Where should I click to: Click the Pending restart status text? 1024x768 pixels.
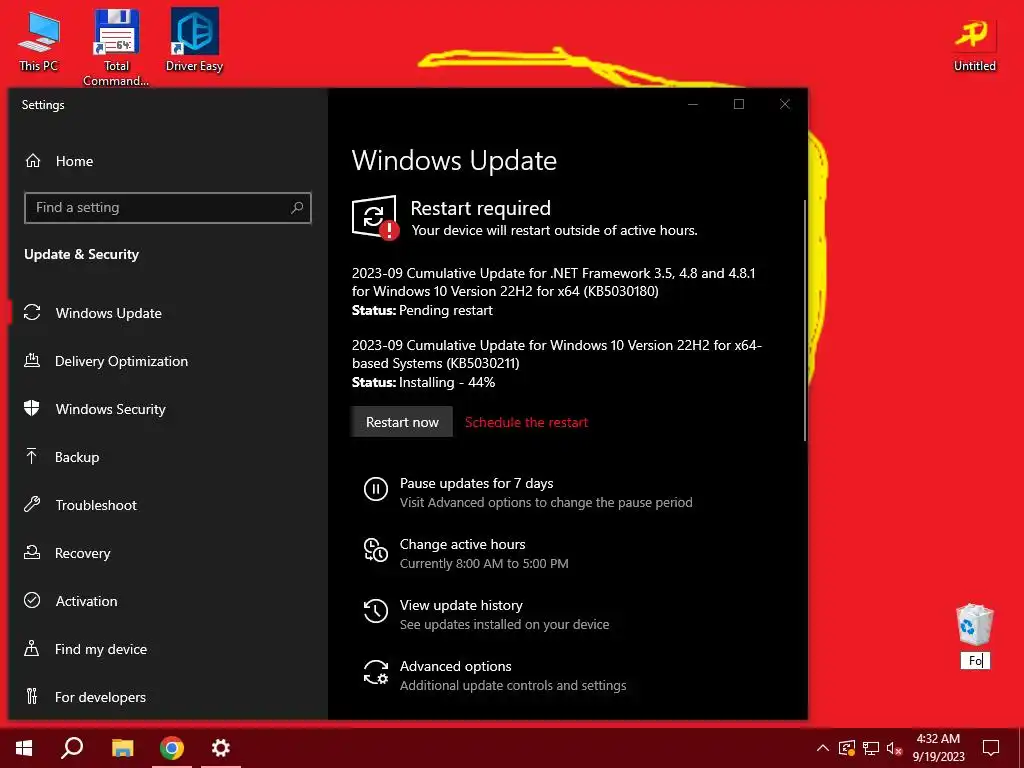pos(446,310)
